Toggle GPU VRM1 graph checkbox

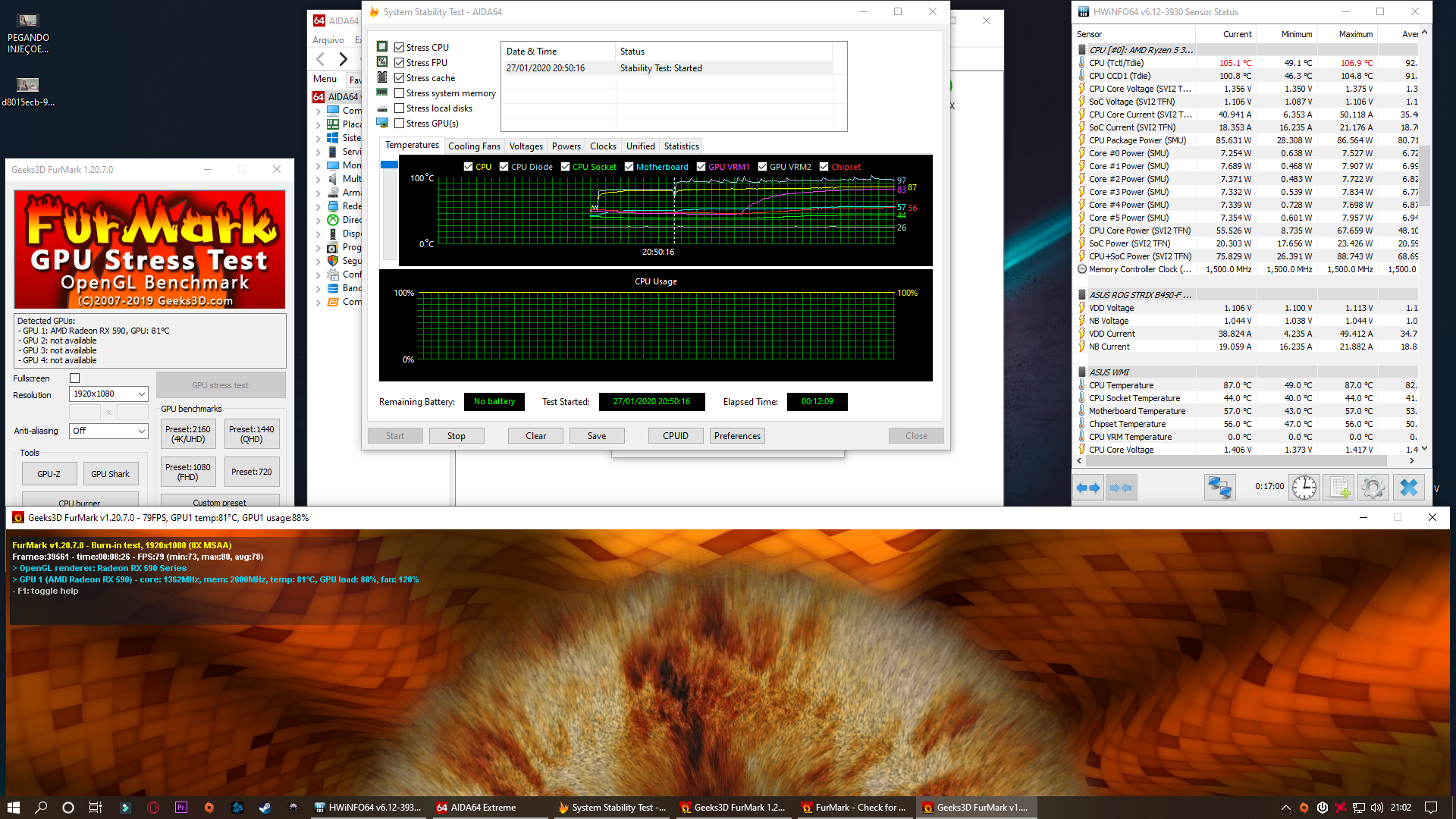tap(701, 167)
